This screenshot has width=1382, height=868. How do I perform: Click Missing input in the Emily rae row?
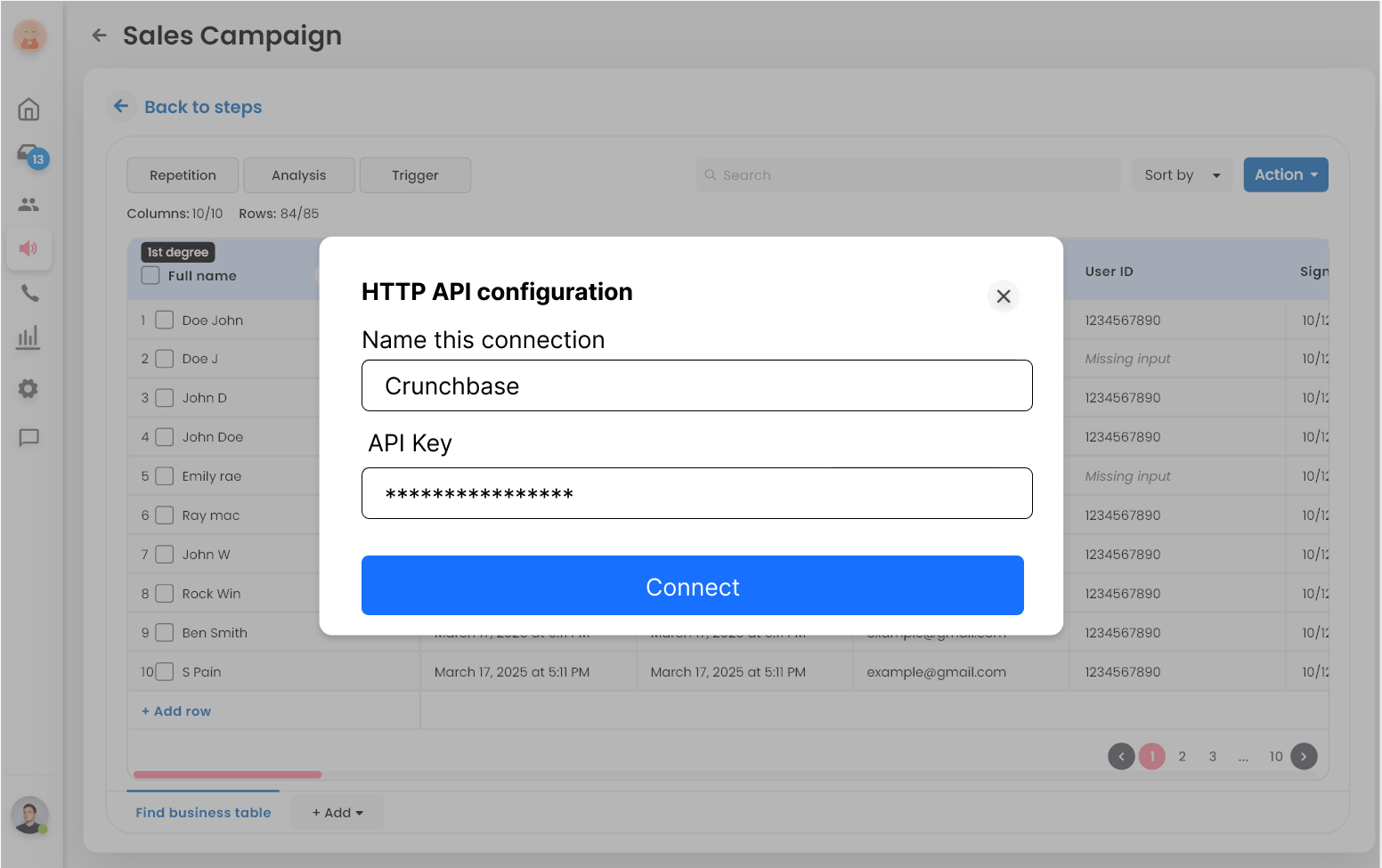coord(1127,476)
